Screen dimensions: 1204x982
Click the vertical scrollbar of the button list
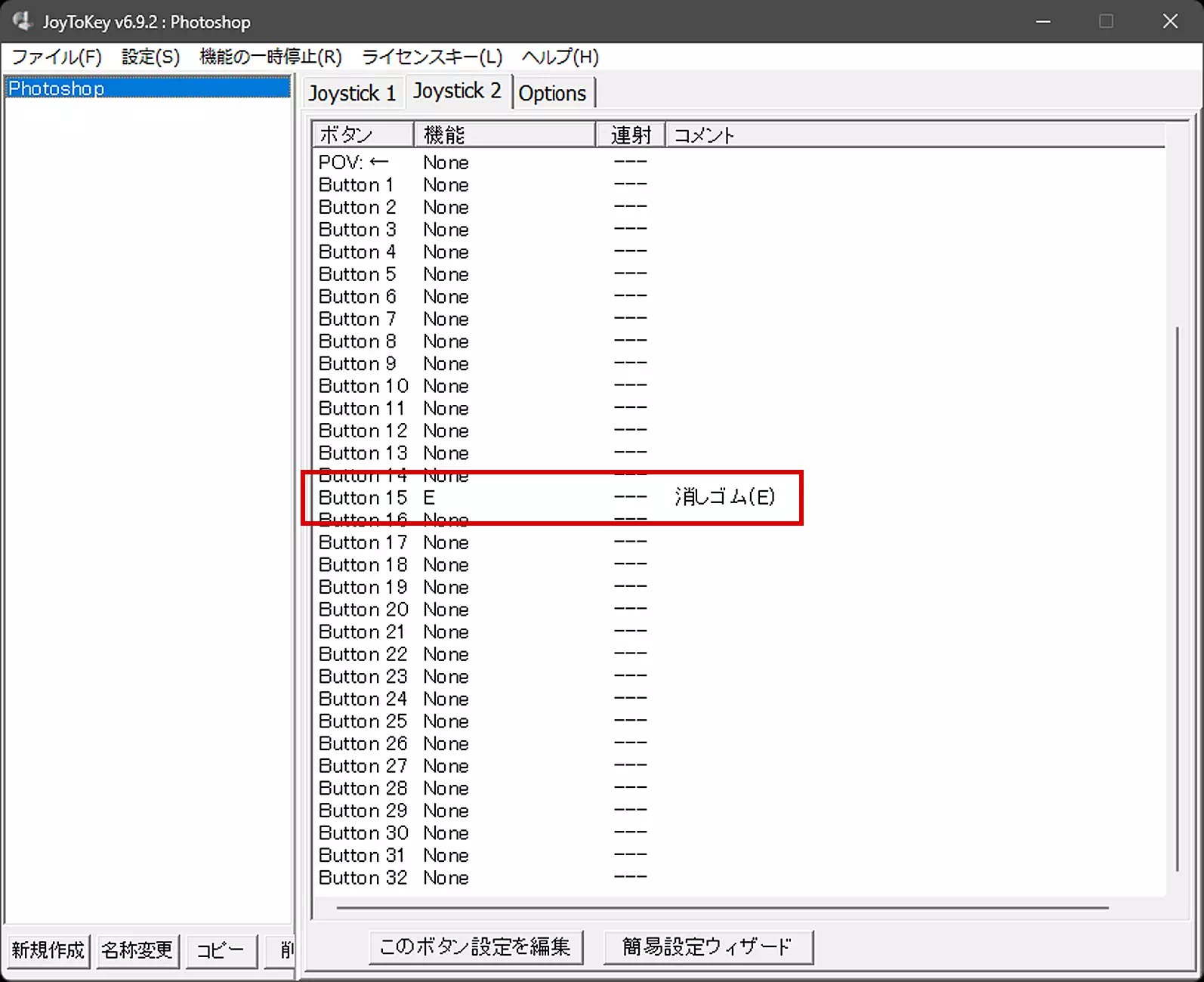coord(1177,600)
